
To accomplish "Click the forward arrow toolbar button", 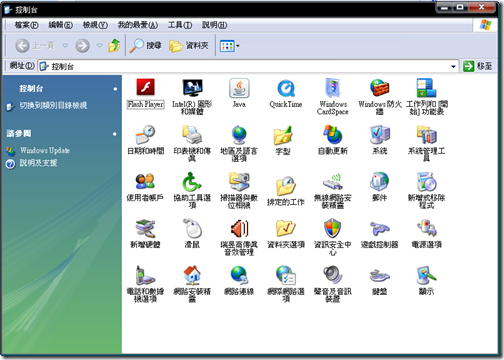I will [83, 46].
